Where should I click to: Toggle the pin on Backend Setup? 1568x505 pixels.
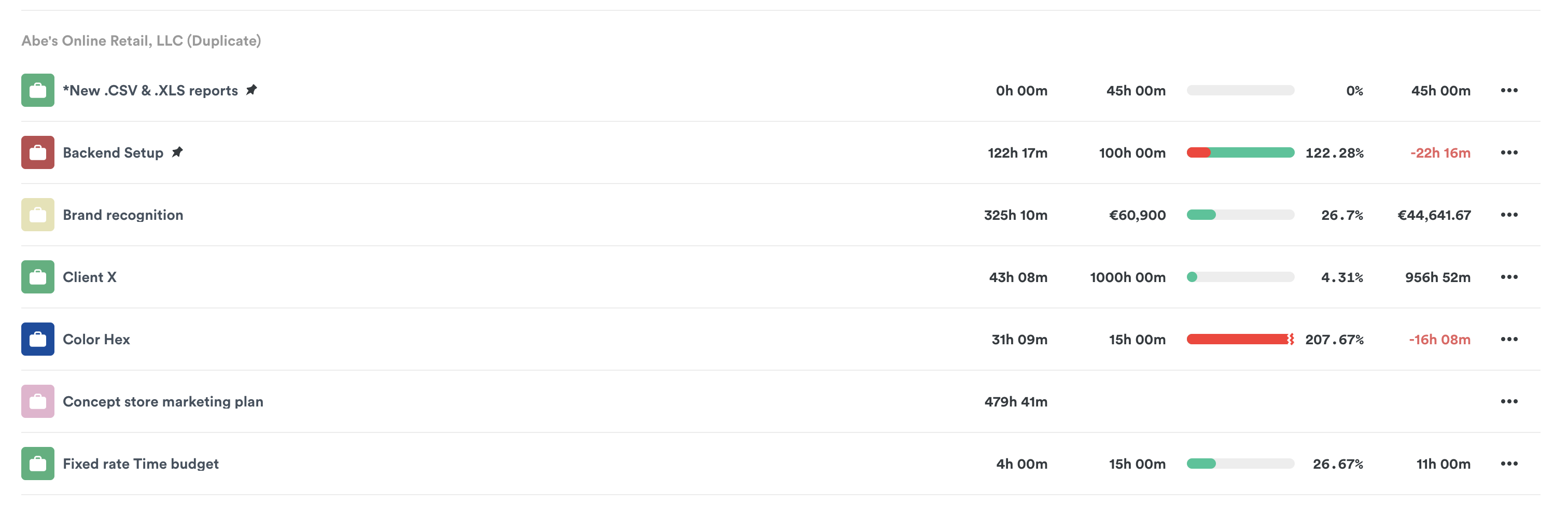click(x=177, y=152)
